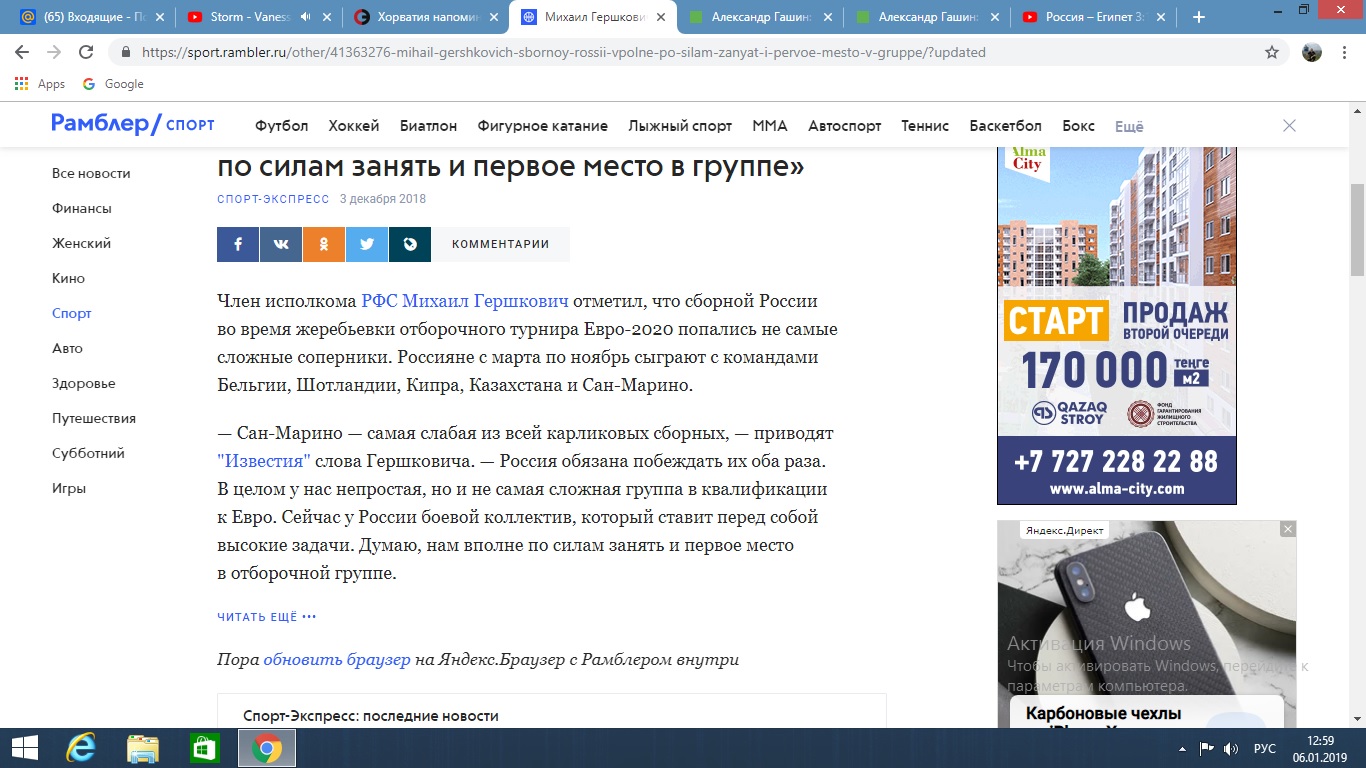
Task: Follow РФС Михаил Гершкович link
Action: pyautogui.click(x=465, y=300)
